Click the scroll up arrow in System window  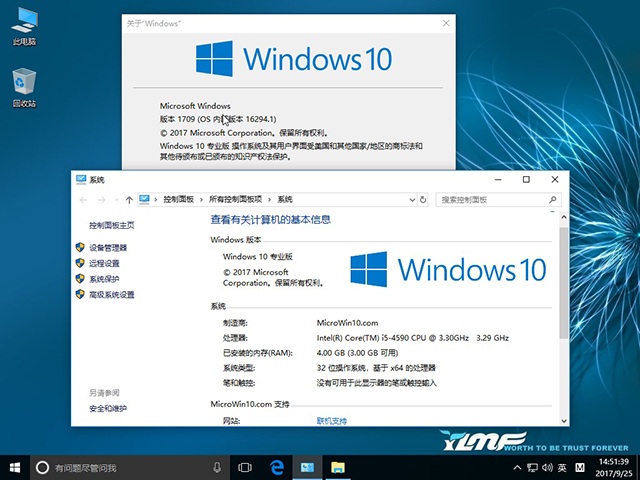(564, 217)
